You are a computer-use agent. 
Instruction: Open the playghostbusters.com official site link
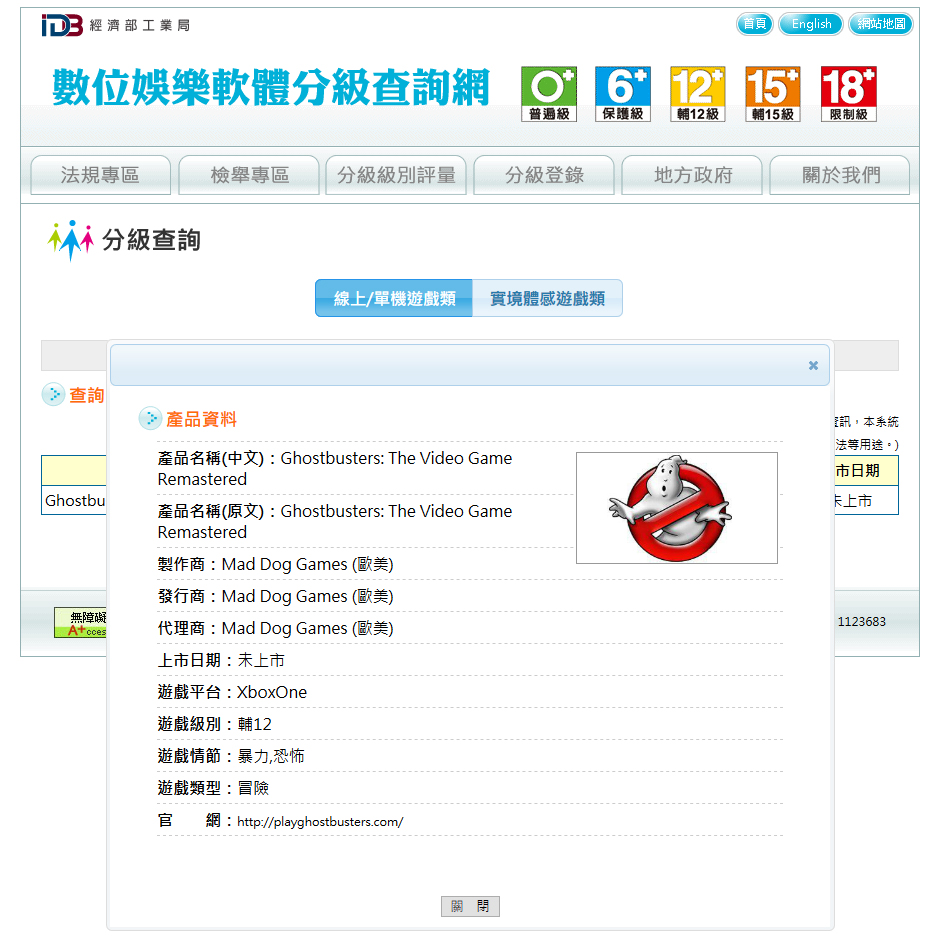click(x=320, y=822)
